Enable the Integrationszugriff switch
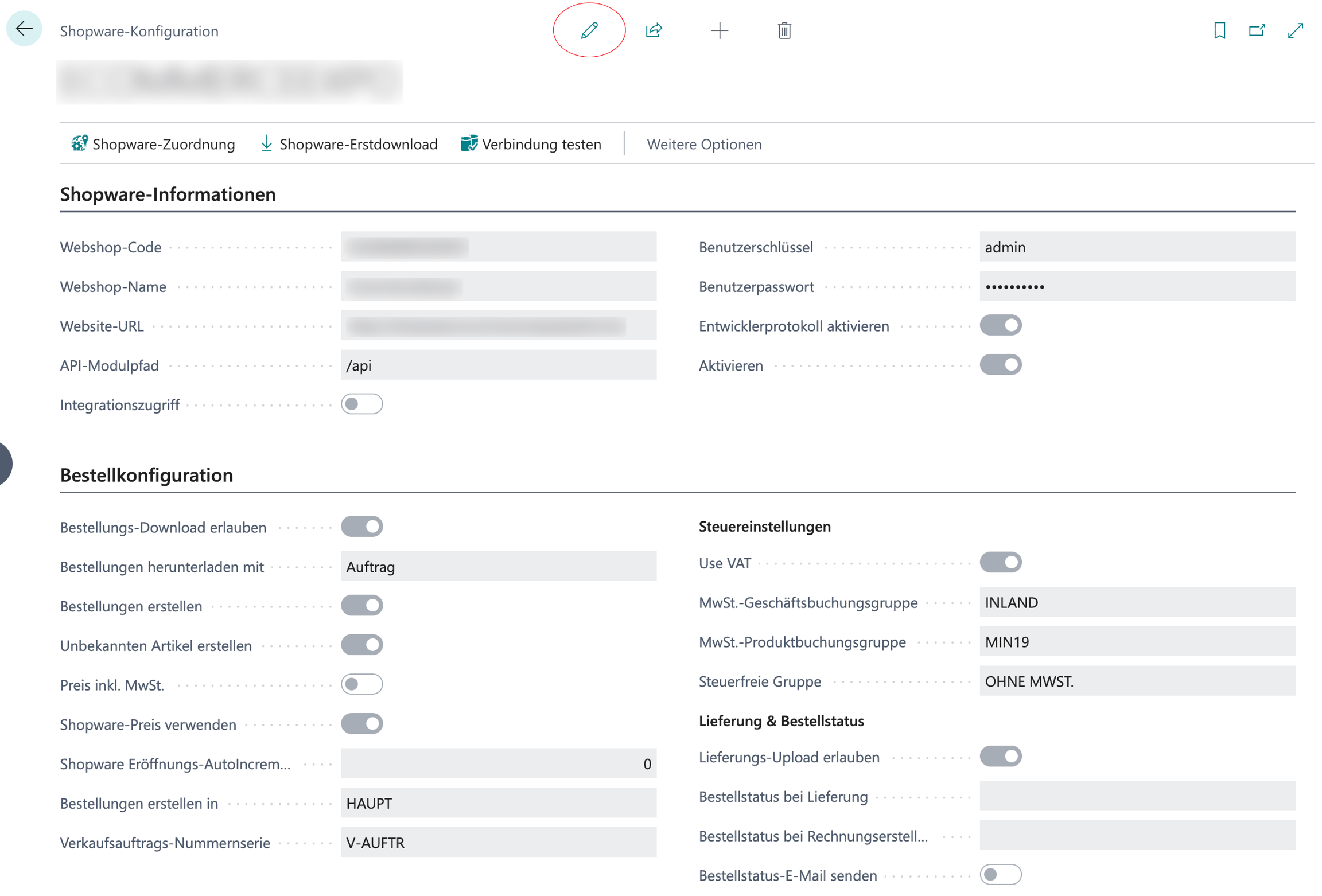 coord(361,404)
